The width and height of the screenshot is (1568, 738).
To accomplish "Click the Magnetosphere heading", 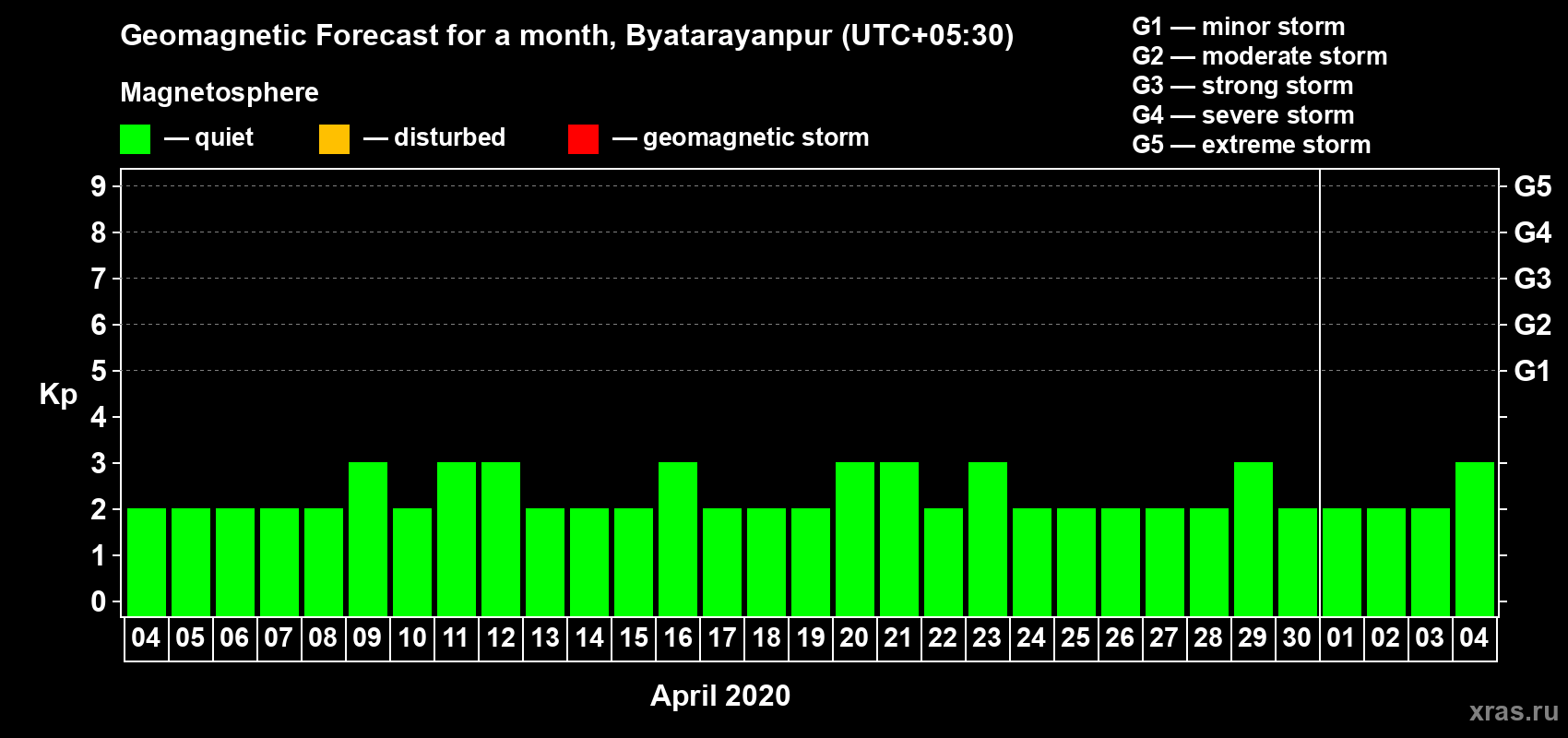I will pyautogui.click(x=220, y=92).
